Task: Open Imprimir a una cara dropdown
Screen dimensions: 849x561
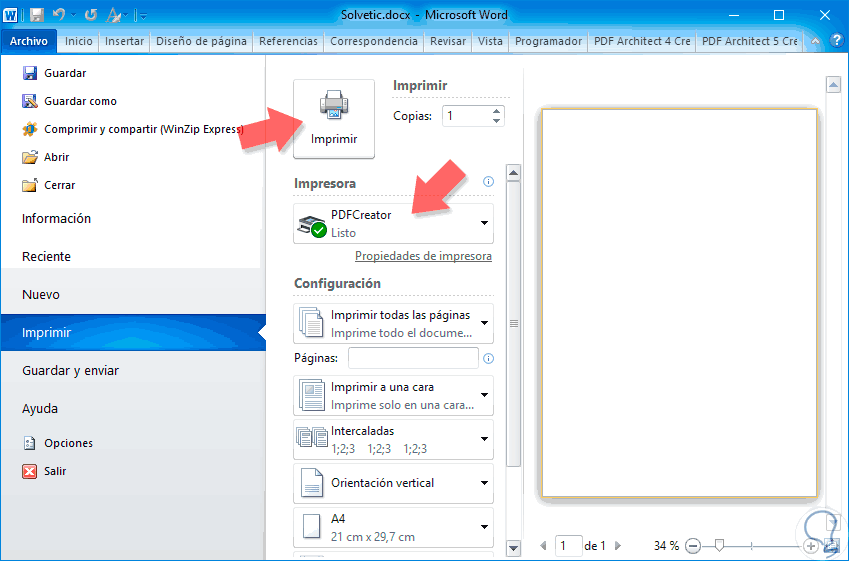Action: pyautogui.click(x=484, y=395)
